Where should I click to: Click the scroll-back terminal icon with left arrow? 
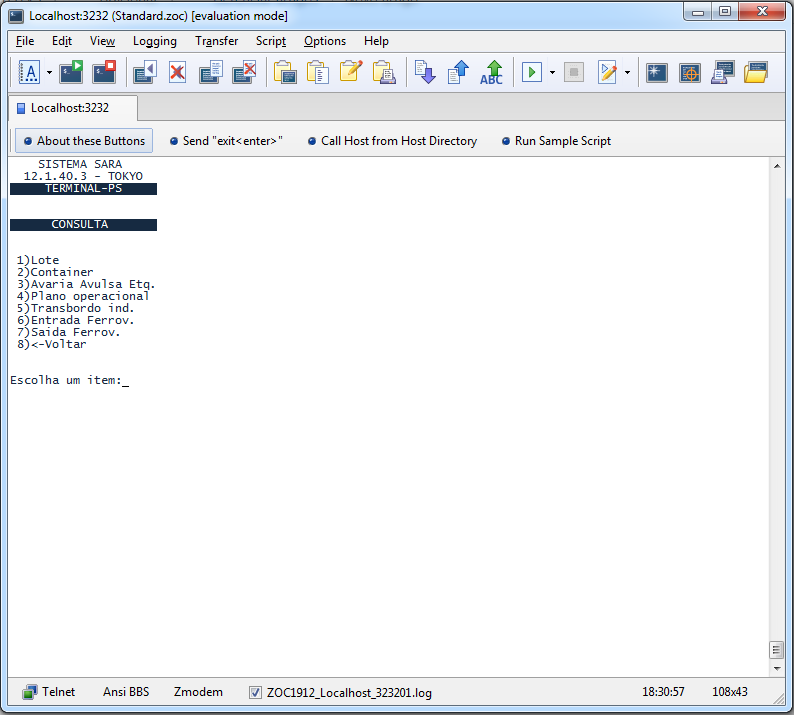point(145,72)
